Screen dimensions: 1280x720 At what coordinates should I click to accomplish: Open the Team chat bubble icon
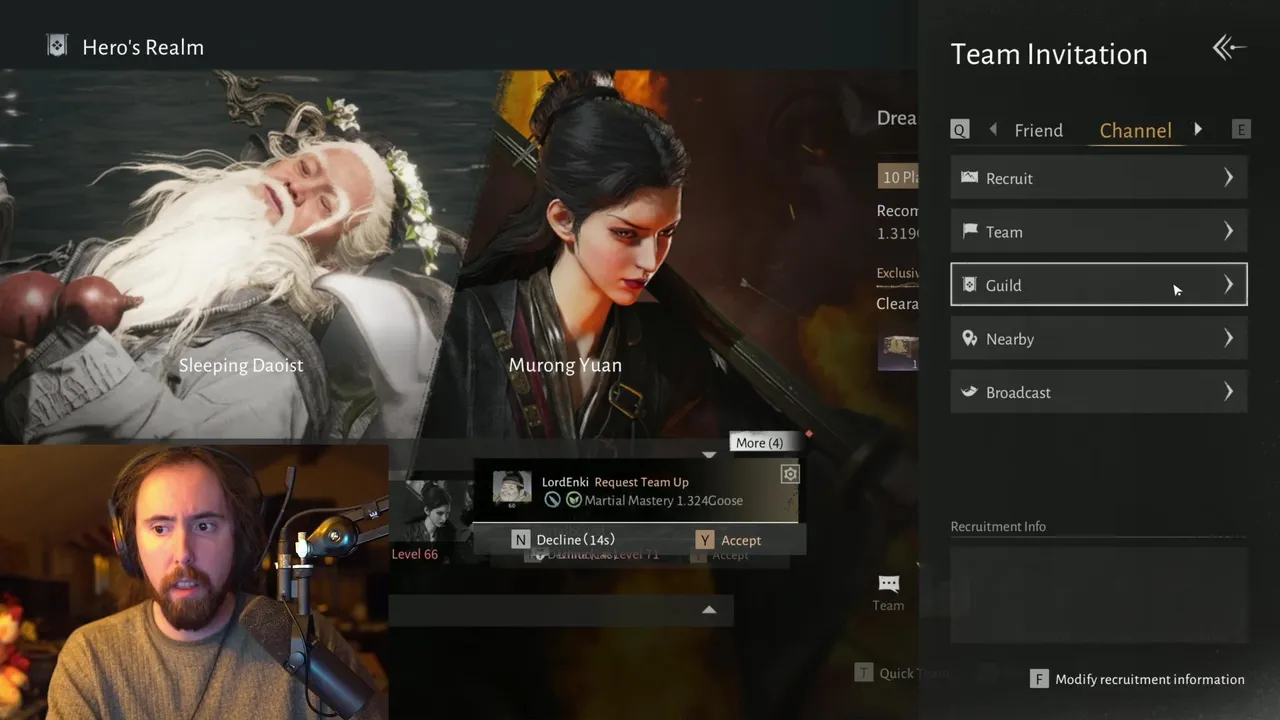[x=888, y=584]
